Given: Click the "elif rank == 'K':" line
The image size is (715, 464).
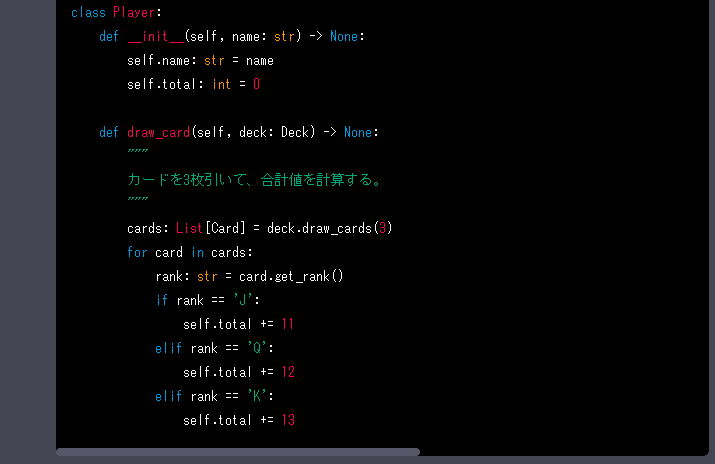Looking at the screenshot, I should (x=214, y=396).
